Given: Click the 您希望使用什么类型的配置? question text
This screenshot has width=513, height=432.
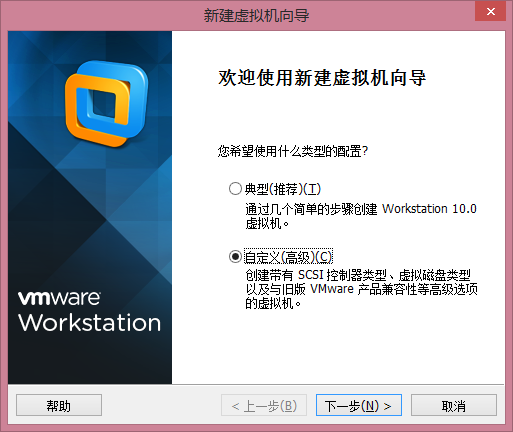Looking at the screenshot, I should (x=293, y=151).
